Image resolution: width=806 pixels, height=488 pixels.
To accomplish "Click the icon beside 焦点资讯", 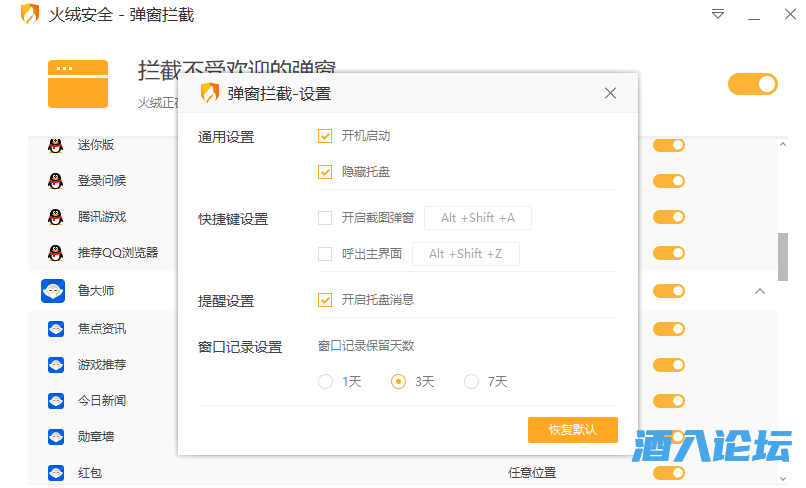I will click(x=55, y=328).
